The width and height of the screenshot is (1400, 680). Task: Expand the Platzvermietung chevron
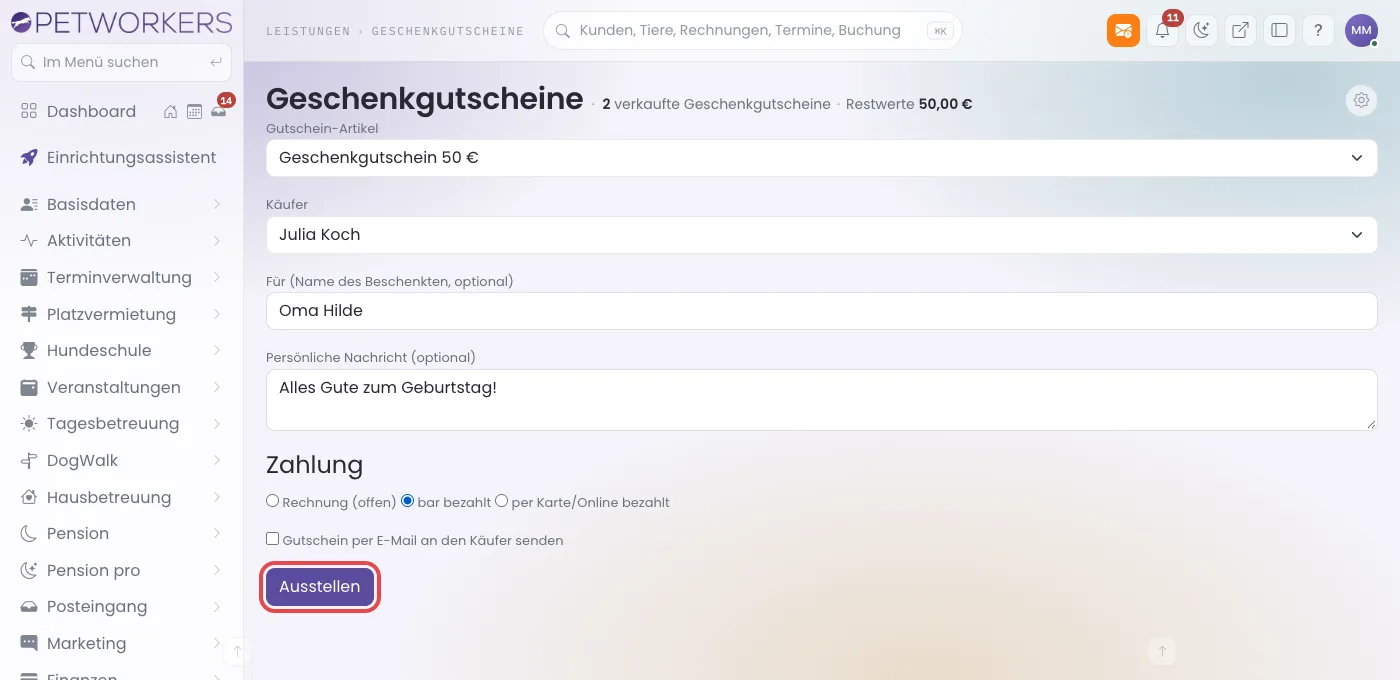click(217, 314)
